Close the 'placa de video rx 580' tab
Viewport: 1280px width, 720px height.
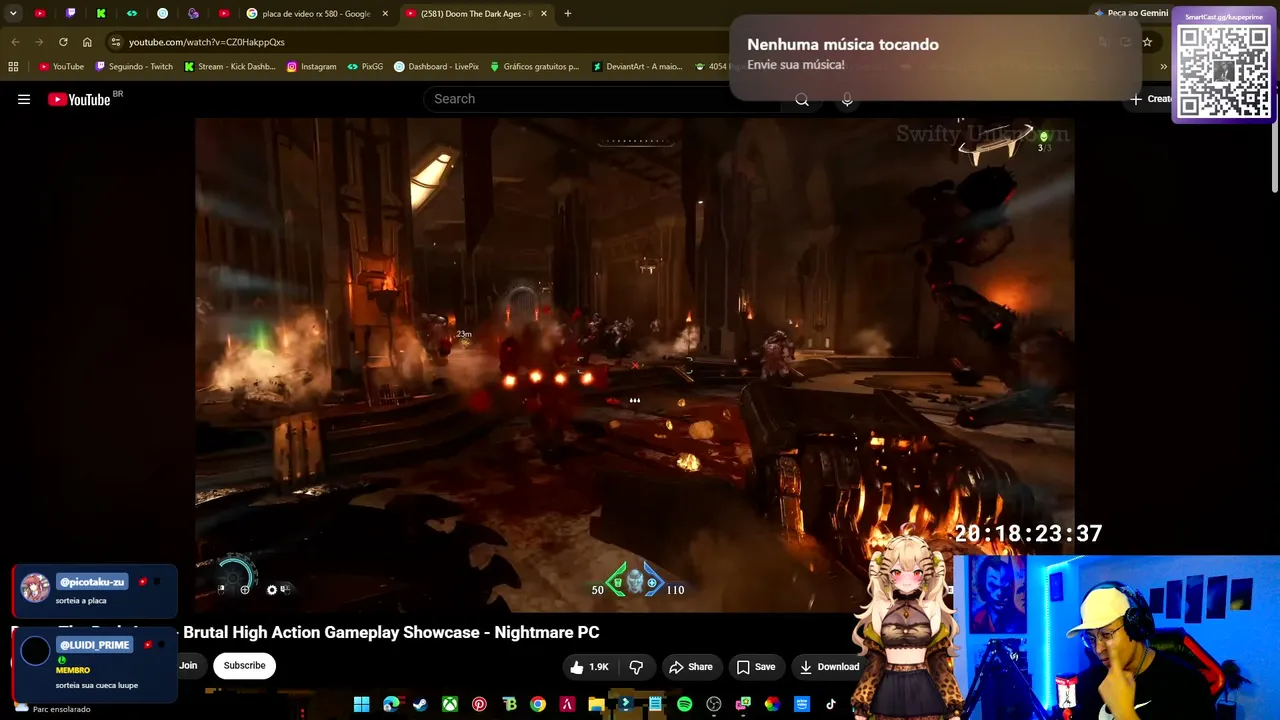(x=385, y=14)
